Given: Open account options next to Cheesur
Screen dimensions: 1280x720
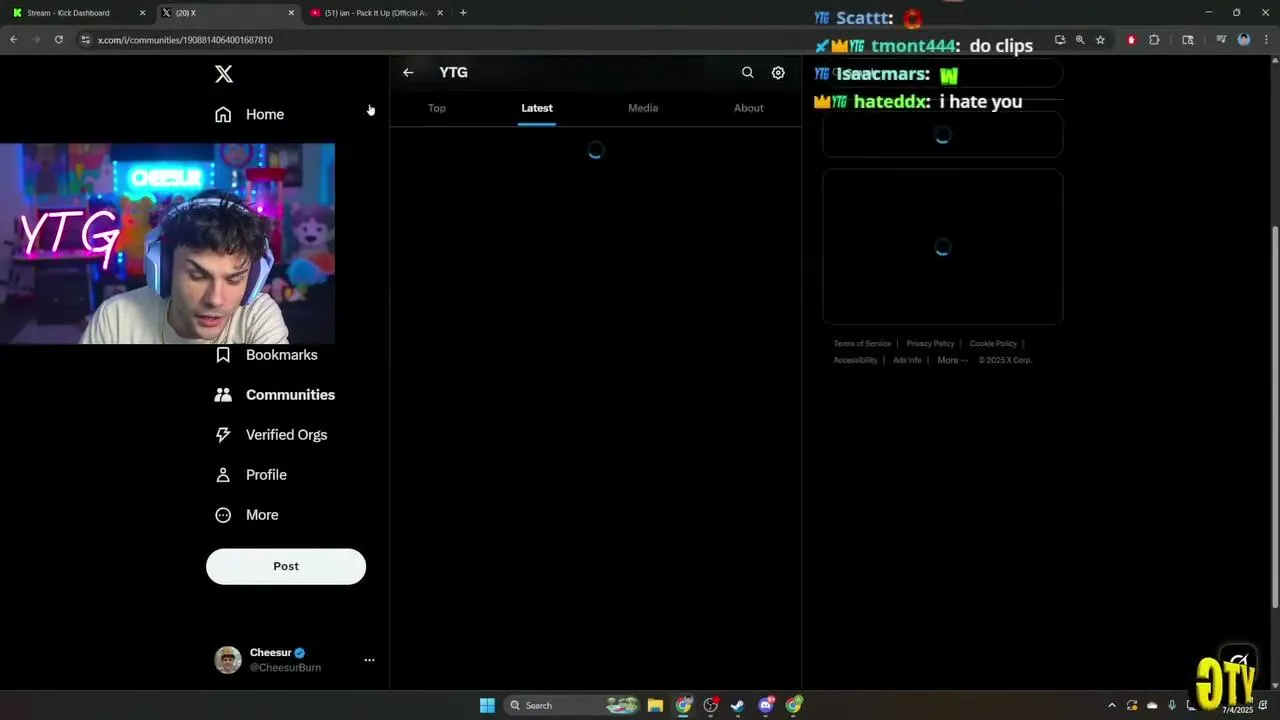Looking at the screenshot, I should 369,660.
